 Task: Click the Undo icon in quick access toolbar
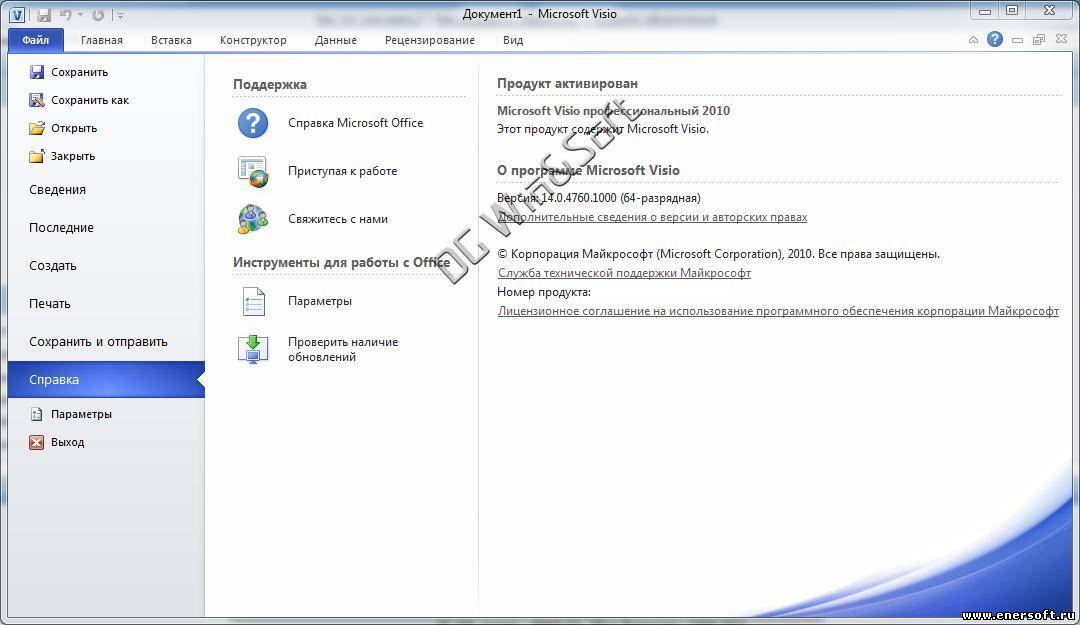coord(65,14)
